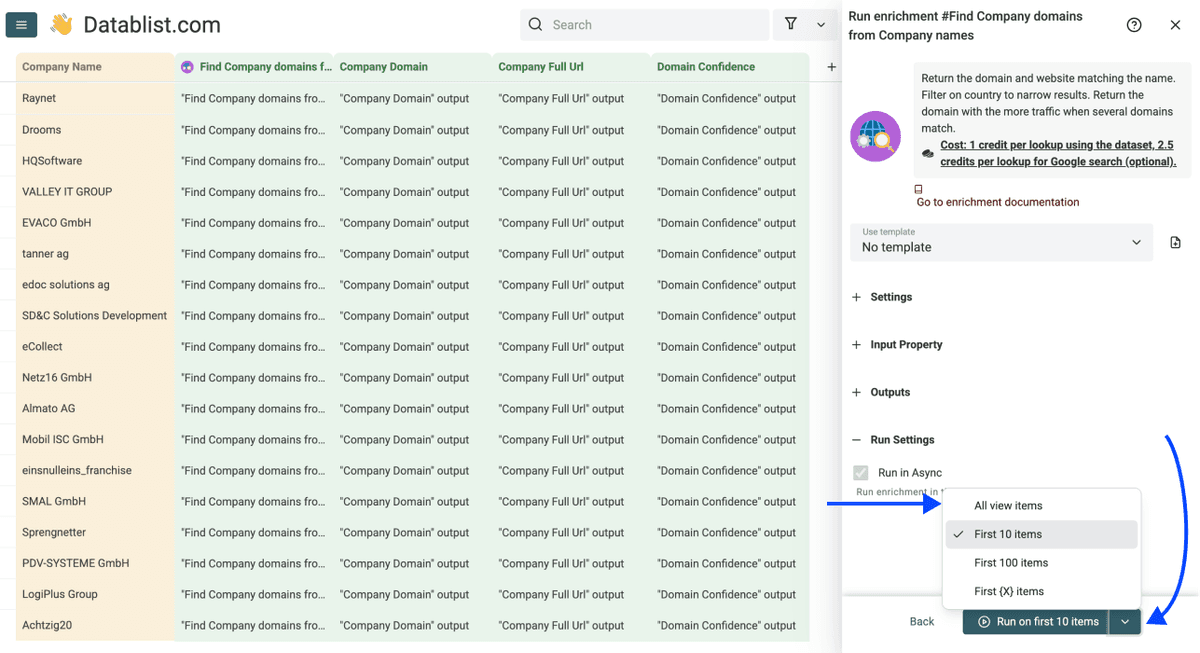
Task: Open the hamburger menu button
Action: 21,25
